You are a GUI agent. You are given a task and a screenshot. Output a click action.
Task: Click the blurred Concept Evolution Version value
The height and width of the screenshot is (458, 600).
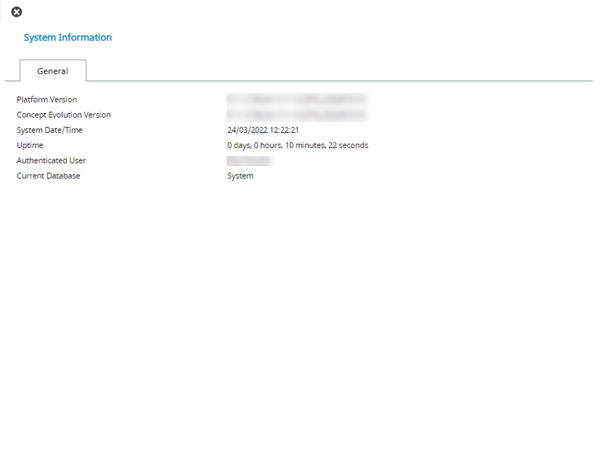point(296,115)
